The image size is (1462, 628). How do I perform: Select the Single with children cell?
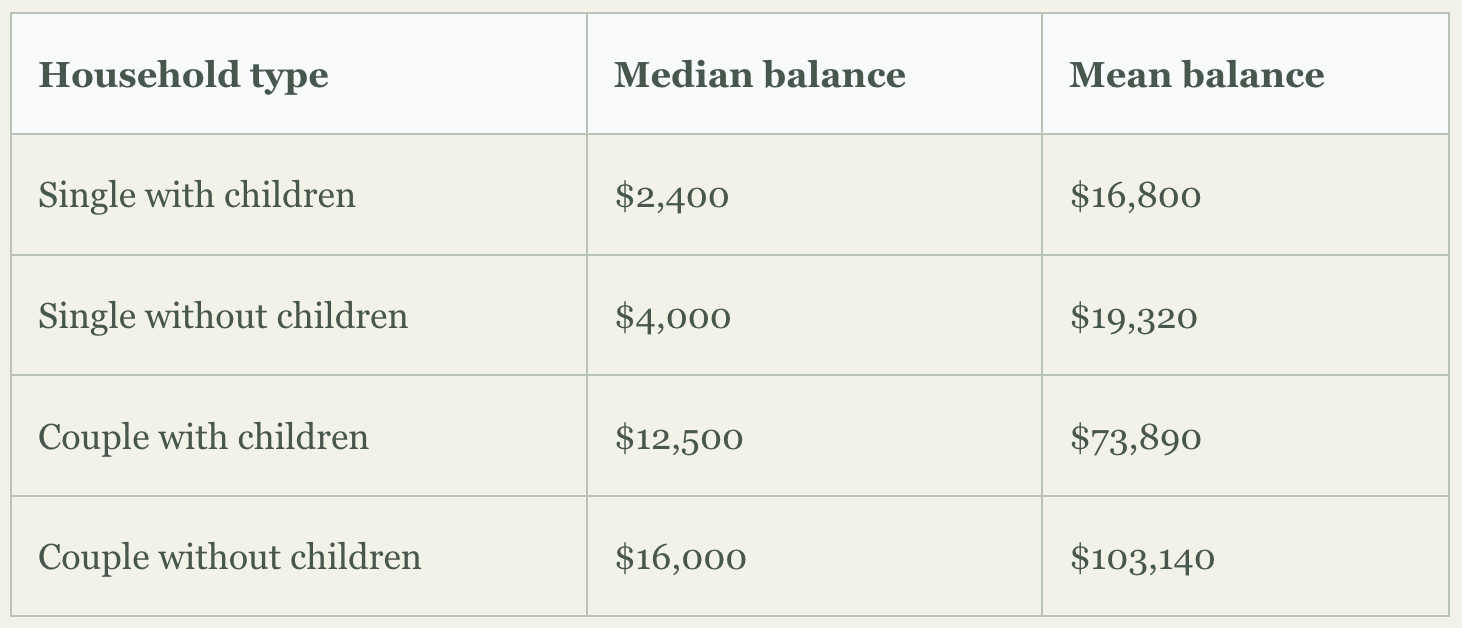click(x=299, y=195)
